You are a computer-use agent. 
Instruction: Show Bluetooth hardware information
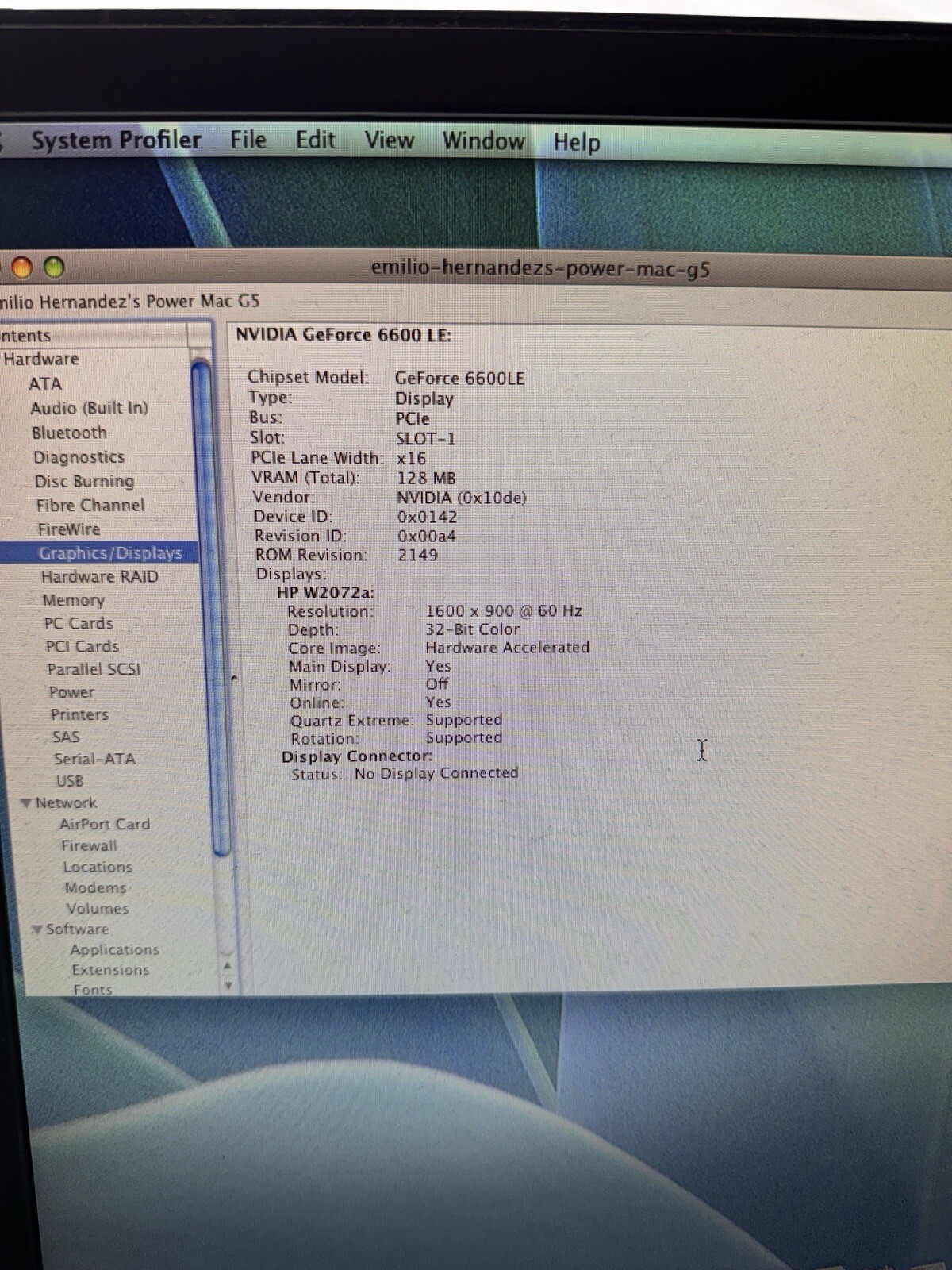click(69, 433)
